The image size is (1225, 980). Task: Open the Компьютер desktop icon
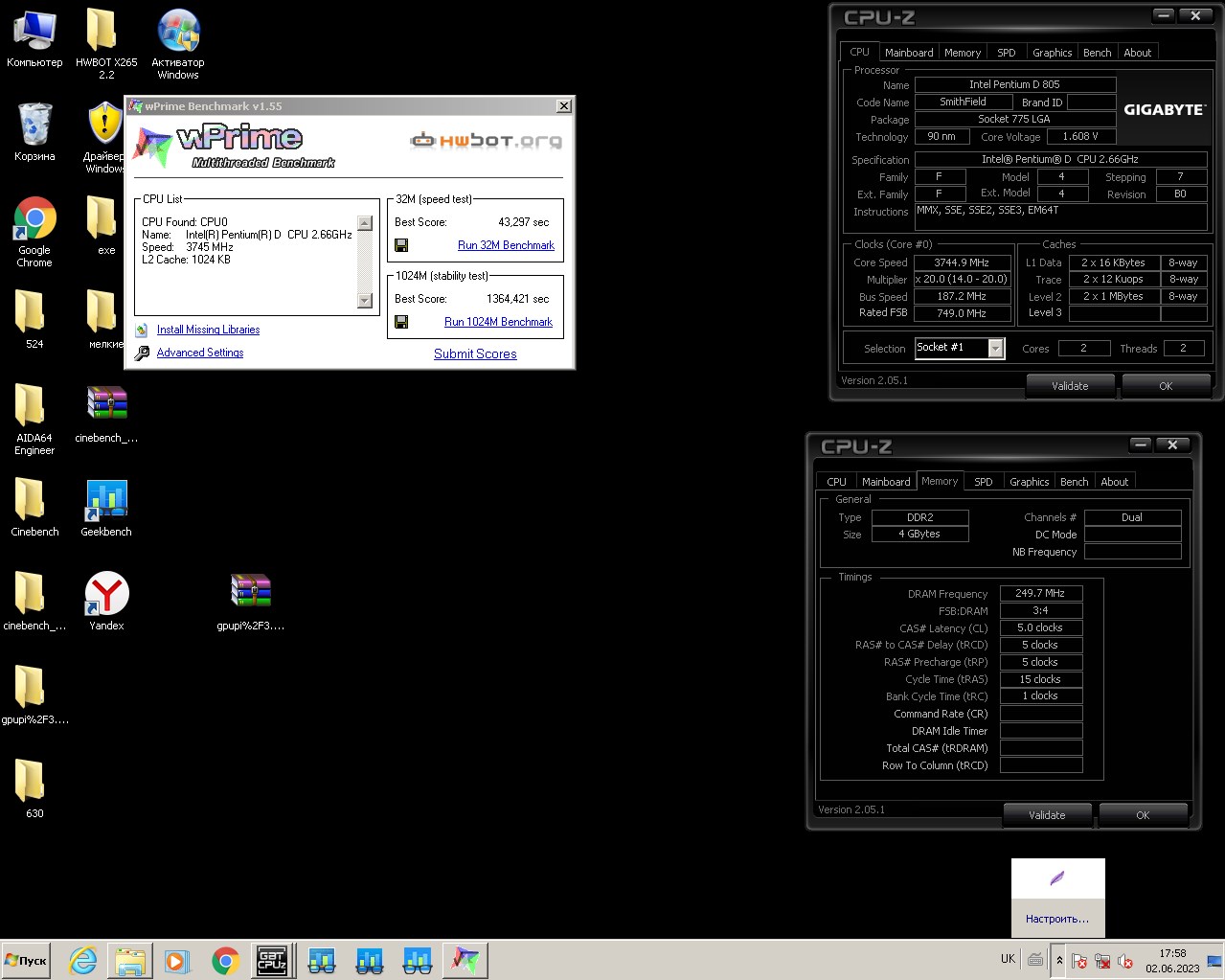click(34, 39)
